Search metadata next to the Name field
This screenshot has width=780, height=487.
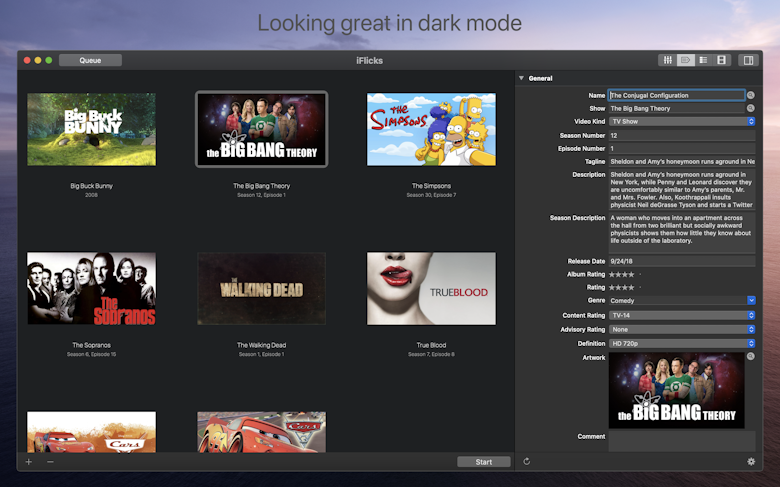(x=751, y=95)
